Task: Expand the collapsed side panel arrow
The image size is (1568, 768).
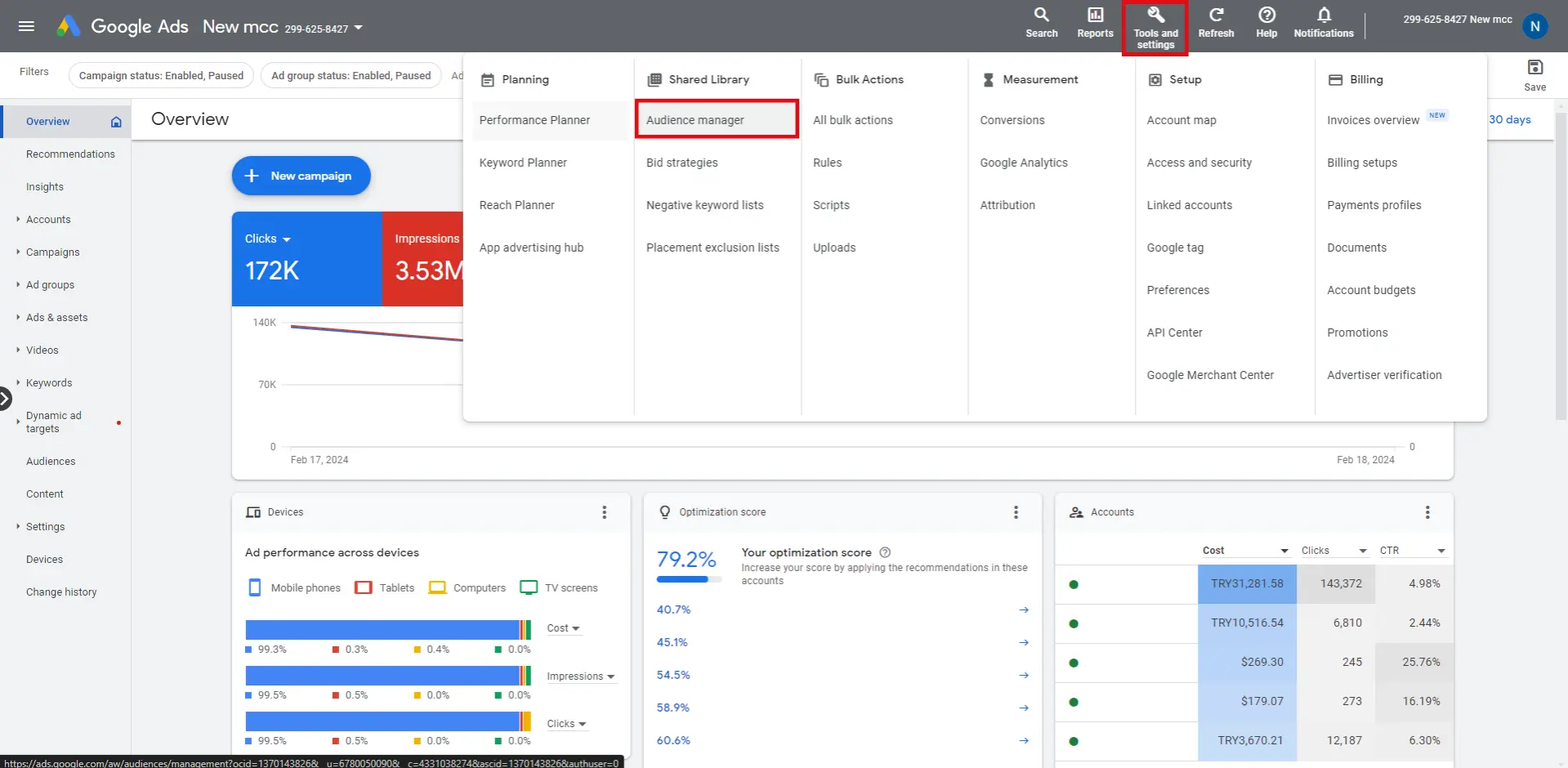Action: coord(5,399)
